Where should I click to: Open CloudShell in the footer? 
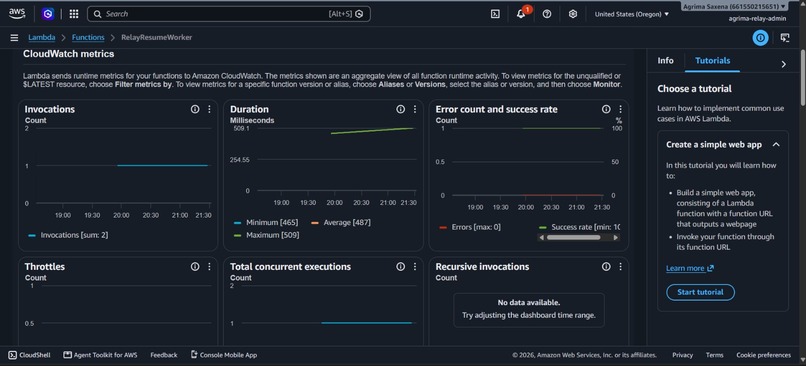point(30,355)
